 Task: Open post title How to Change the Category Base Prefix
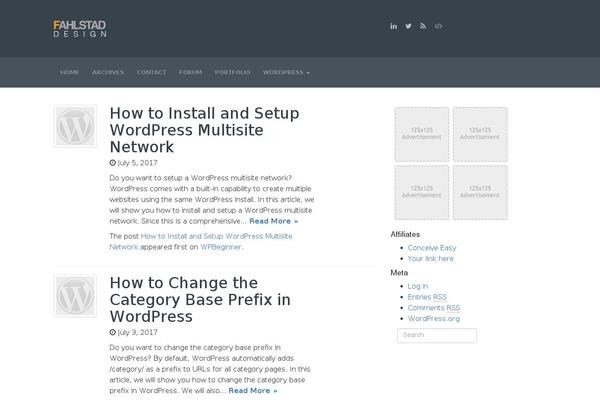200,300
